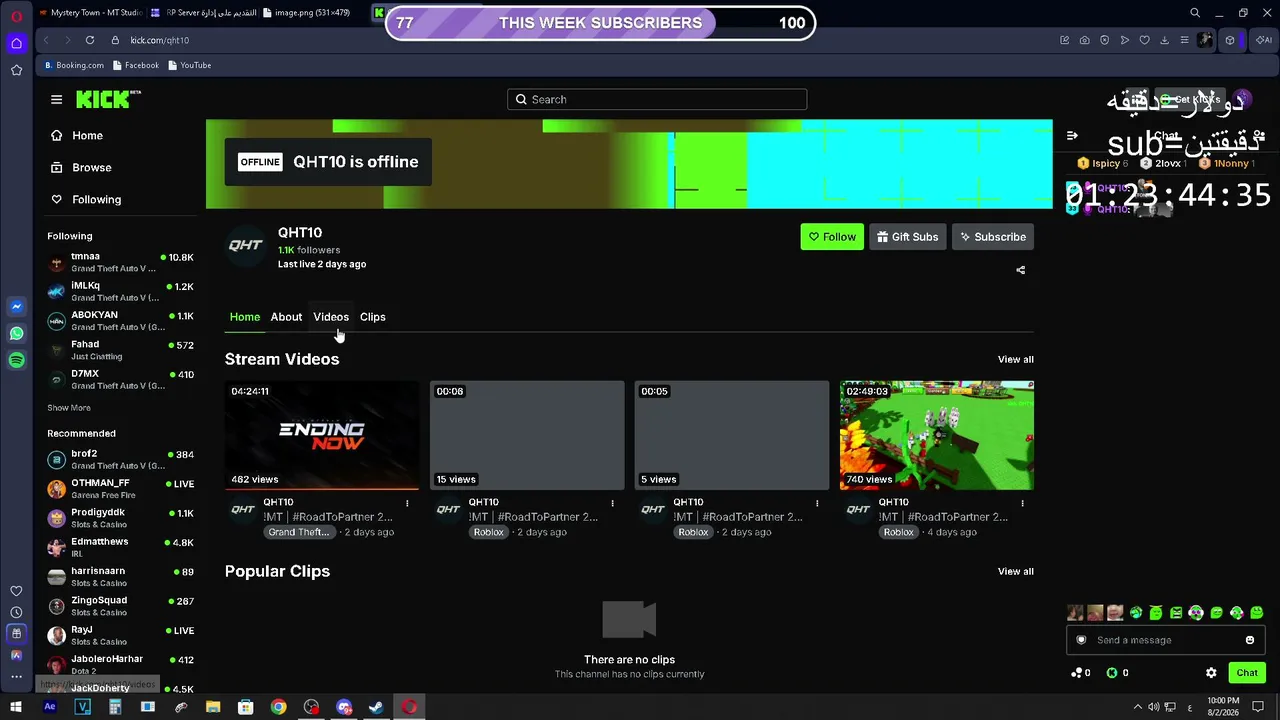
Task: Select the channel Home tab
Action: pos(245,317)
